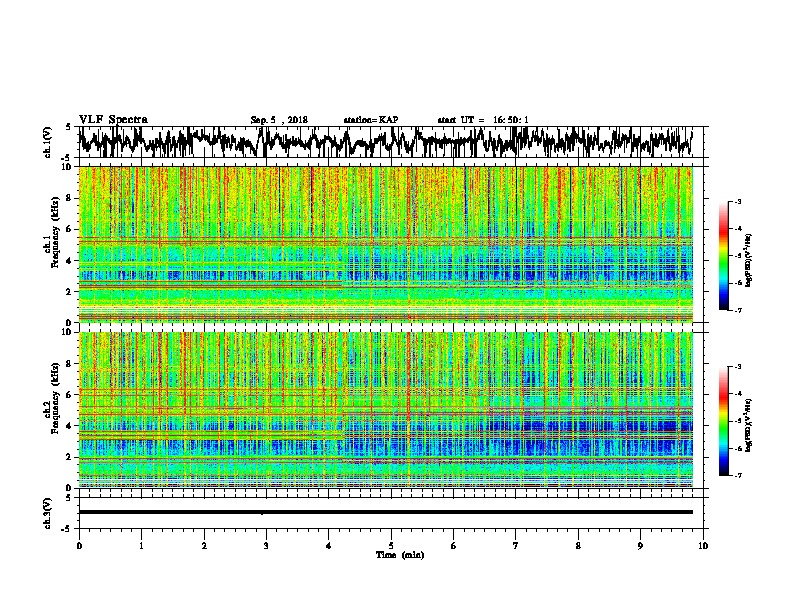Click the "-5" tick on ch.1 colorbar
This screenshot has height=612, width=792.
738,256
